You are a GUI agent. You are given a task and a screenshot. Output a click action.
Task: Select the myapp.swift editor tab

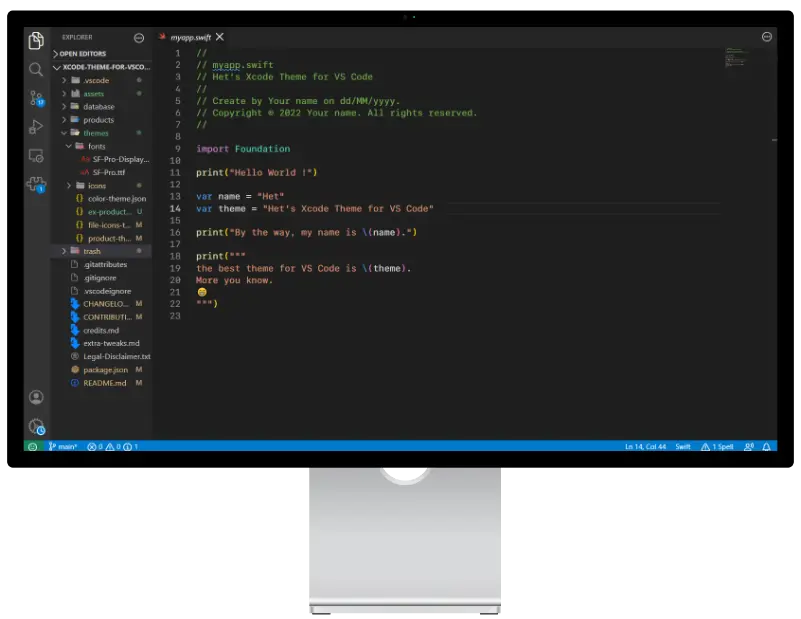click(191, 37)
